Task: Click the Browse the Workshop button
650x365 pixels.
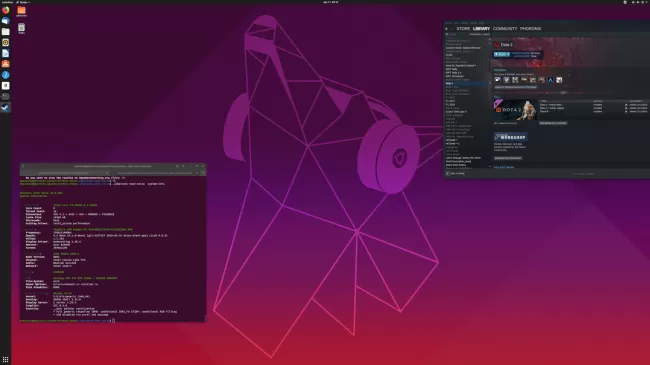Action: tap(508, 158)
